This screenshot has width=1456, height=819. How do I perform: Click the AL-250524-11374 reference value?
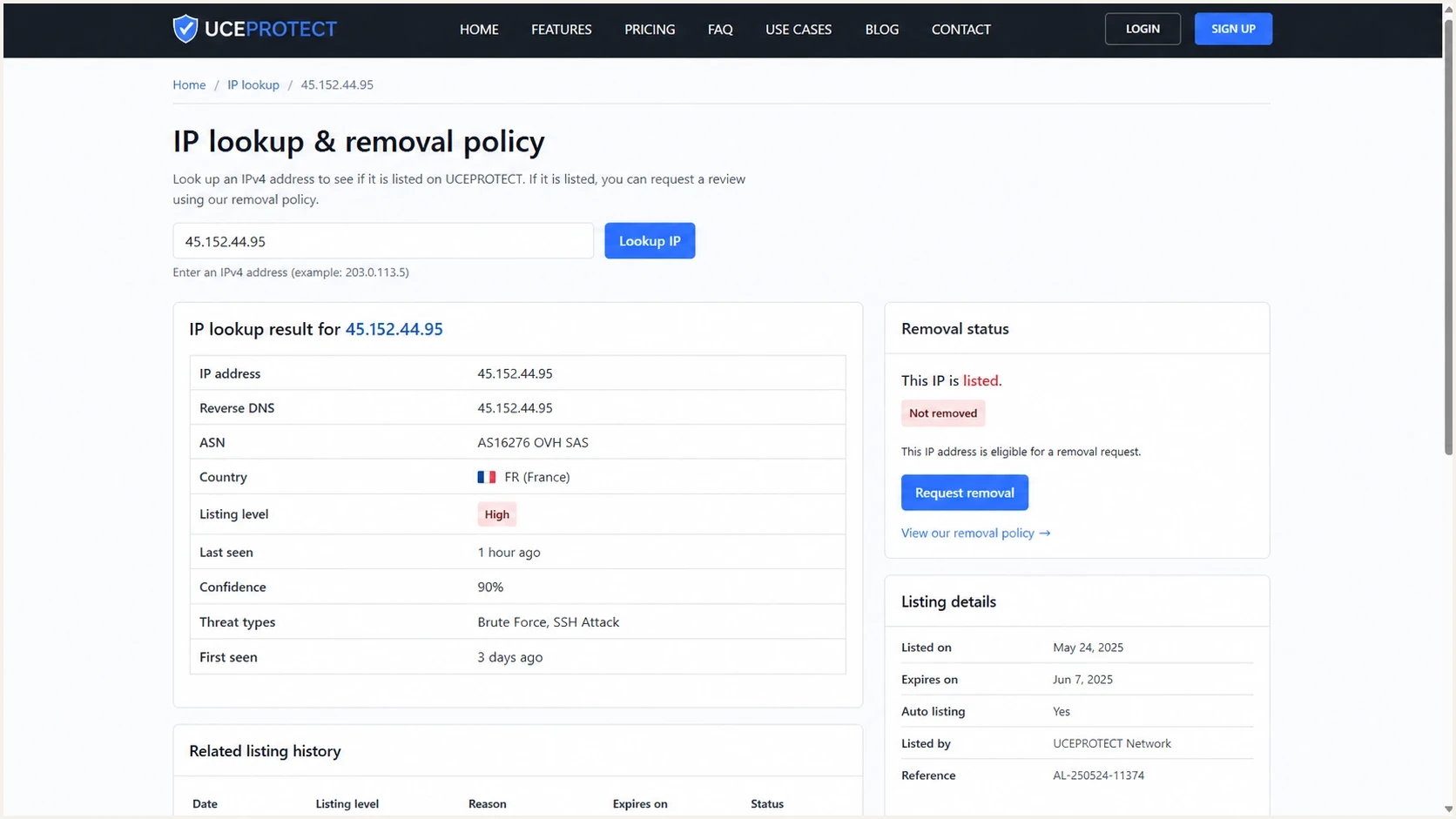[1098, 775]
